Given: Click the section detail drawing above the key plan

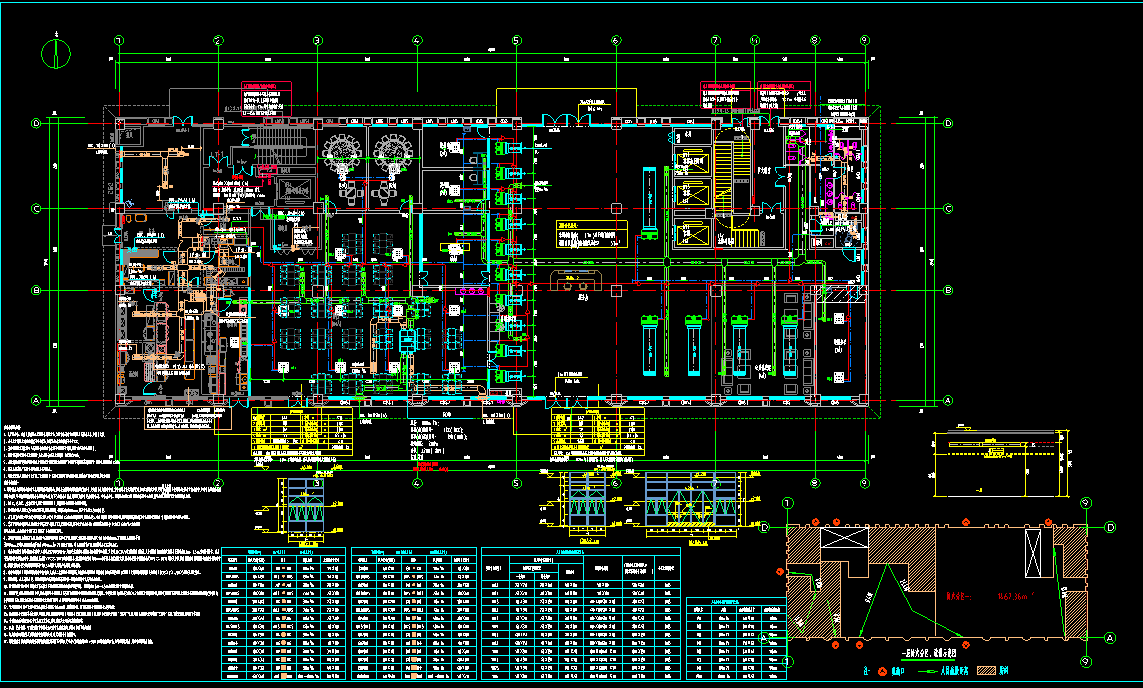Looking at the screenshot, I should [995, 465].
